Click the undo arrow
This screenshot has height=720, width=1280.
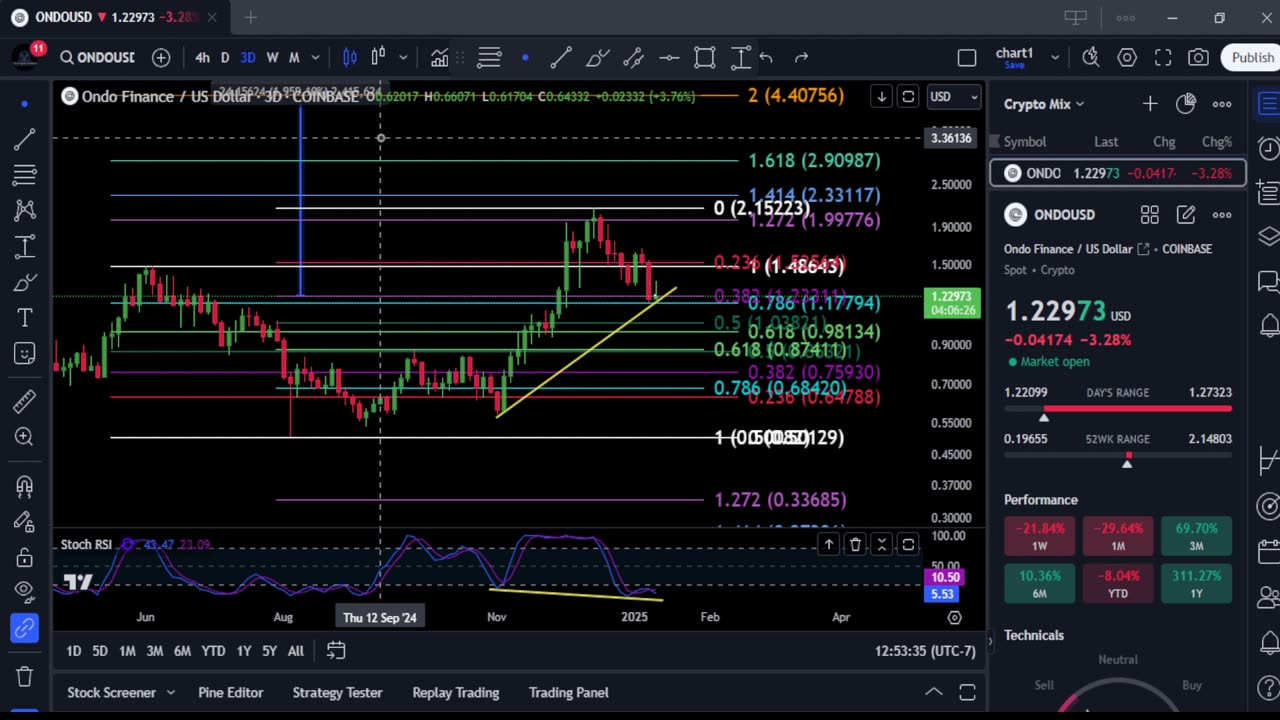766,57
